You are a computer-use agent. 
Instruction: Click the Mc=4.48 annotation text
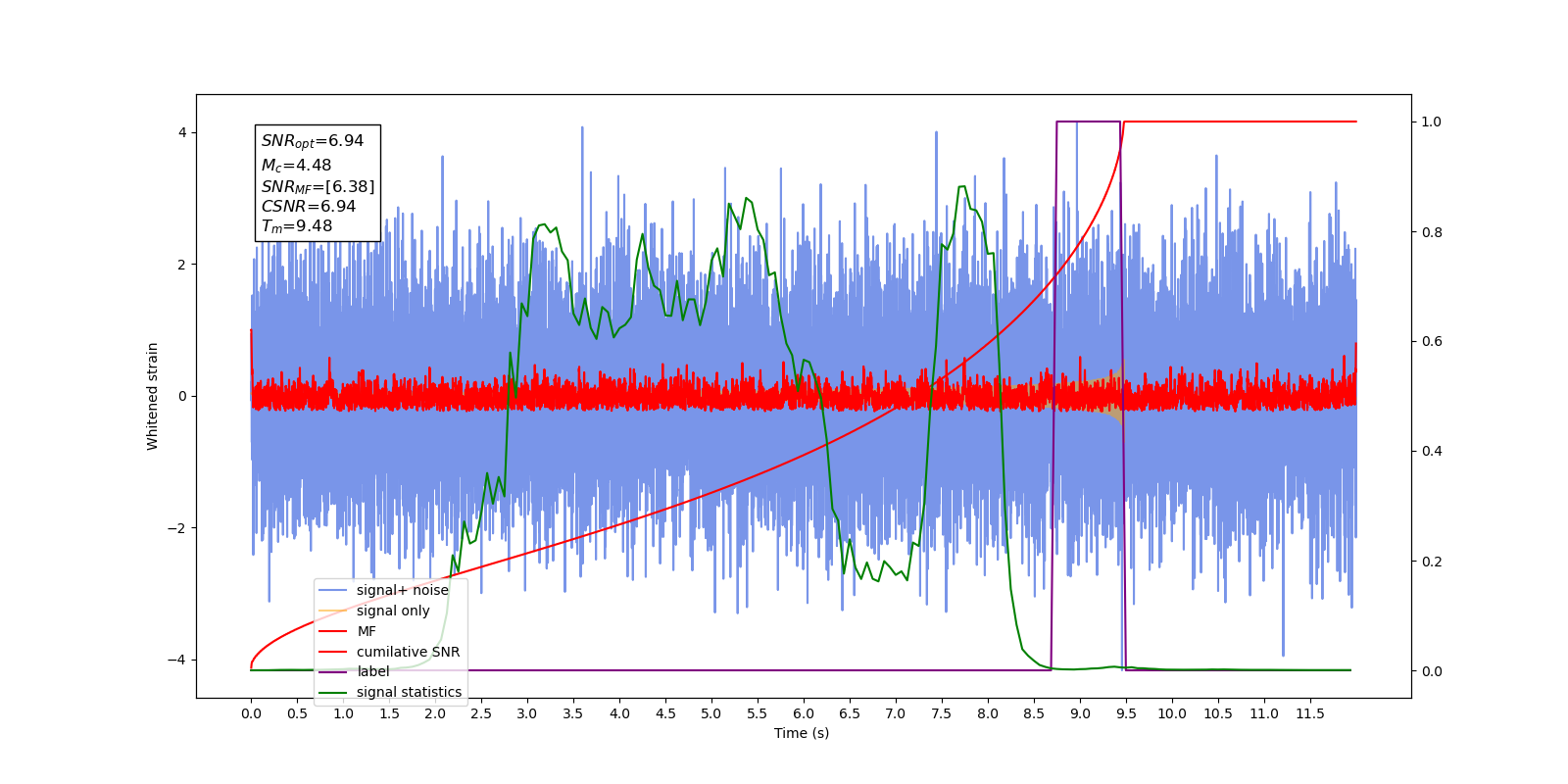[296, 166]
